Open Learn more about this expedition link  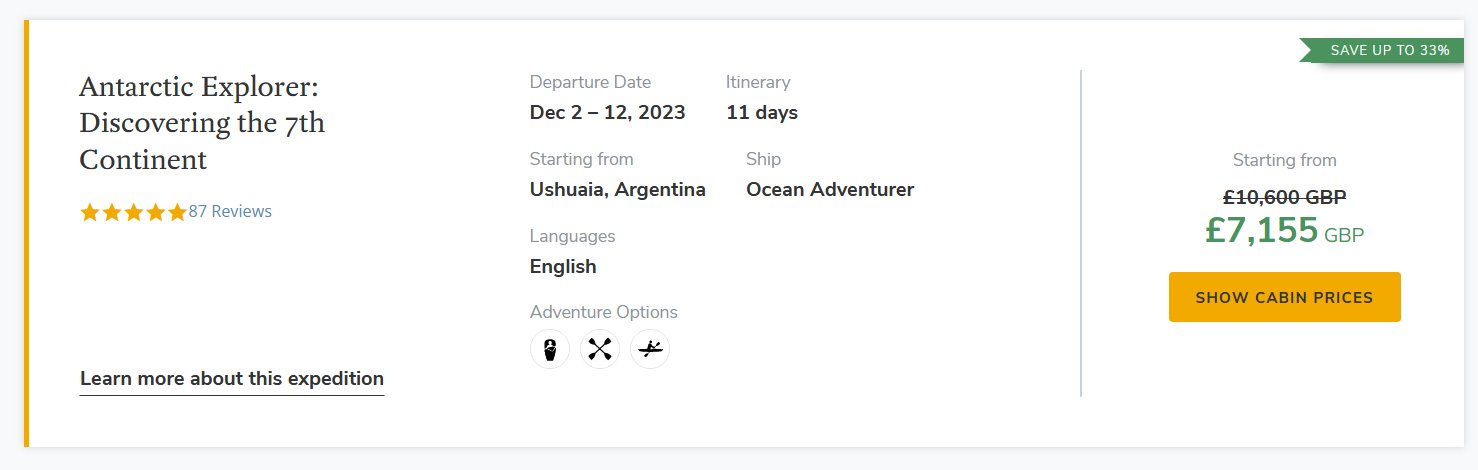click(231, 379)
